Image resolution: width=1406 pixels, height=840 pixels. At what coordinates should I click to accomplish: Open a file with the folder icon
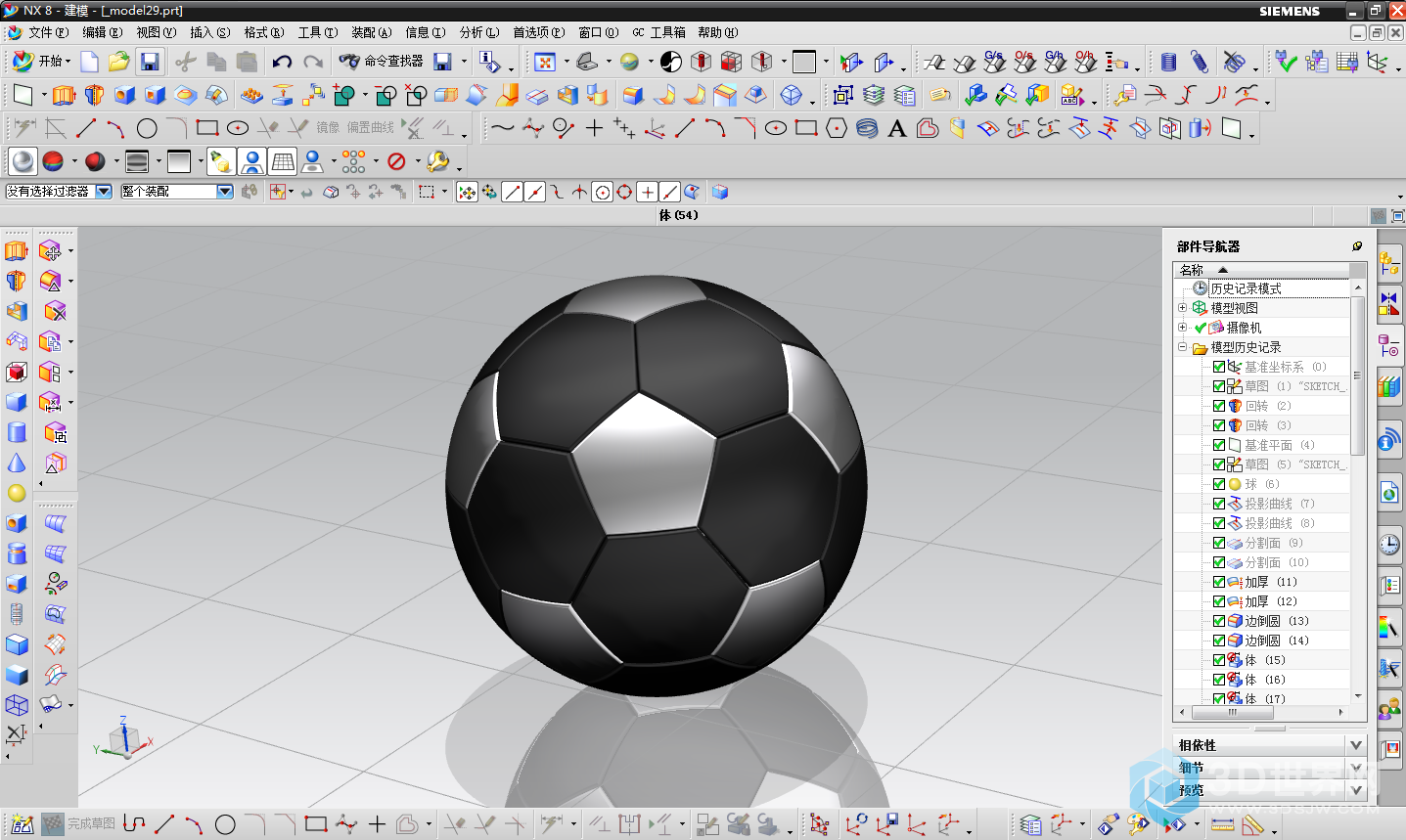tap(119, 62)
